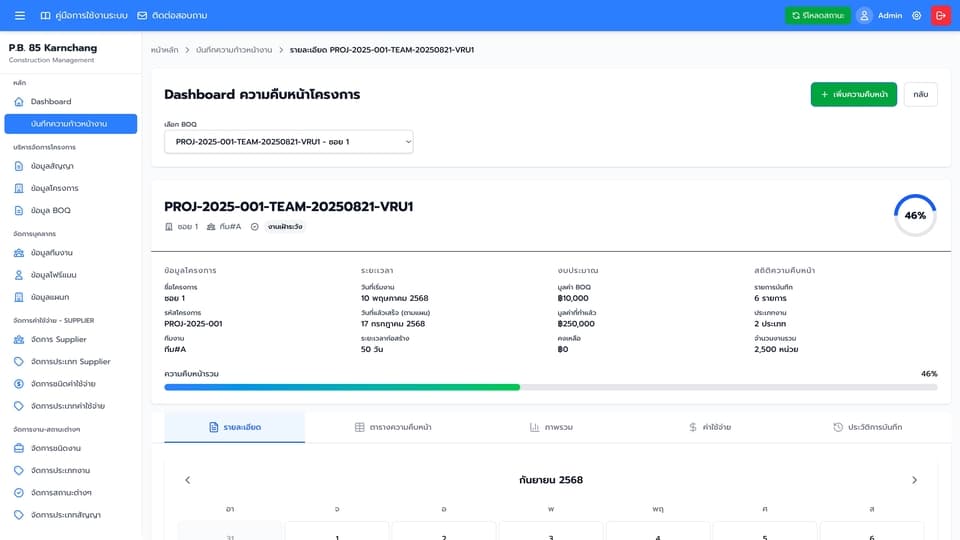
Task: Switch to ประวัติการบันทึก tab
Action: (868, 427)
